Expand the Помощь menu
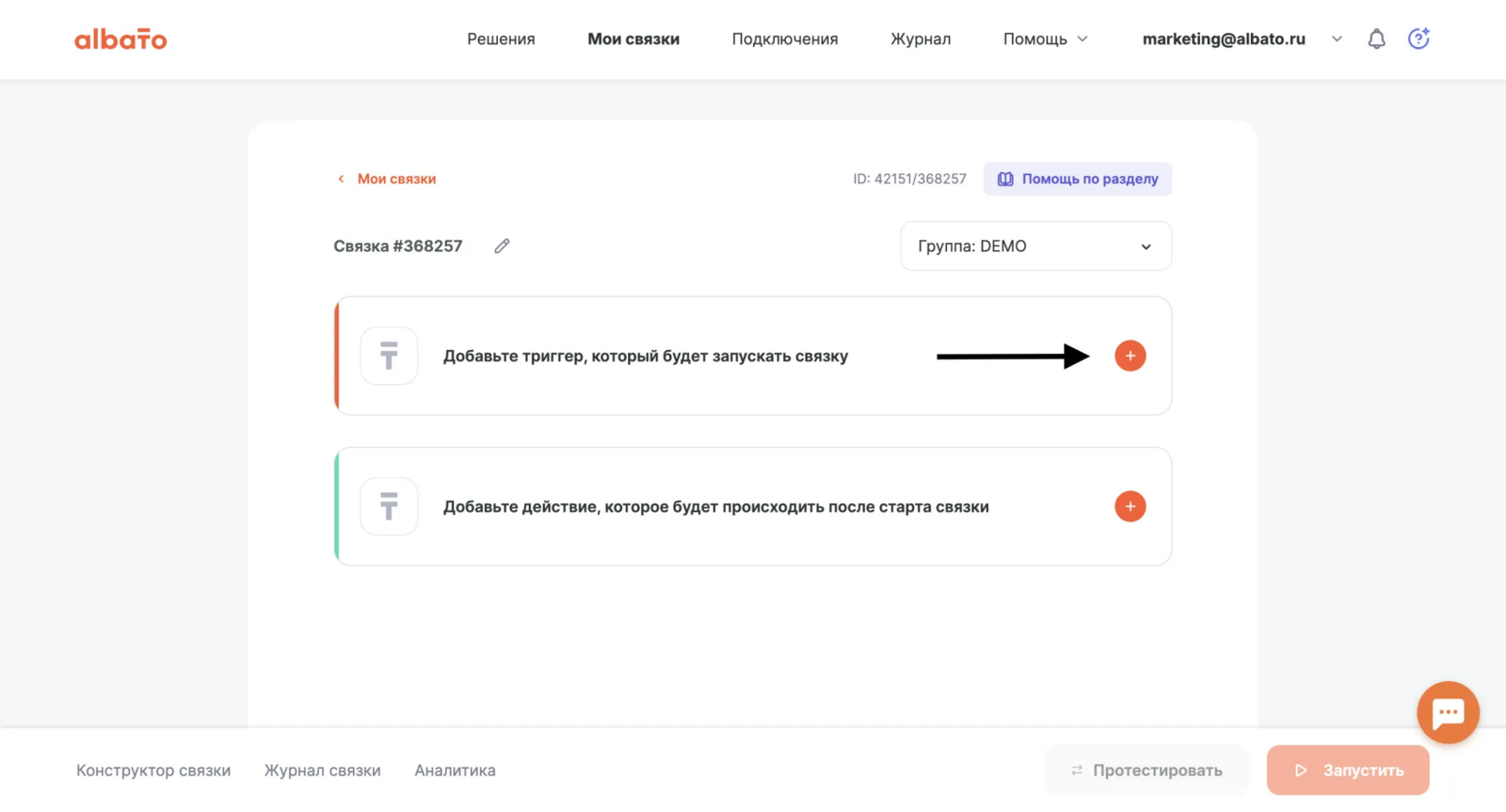The width and height of the screenshot is (1506, 812). click(x=1045, y=39)
